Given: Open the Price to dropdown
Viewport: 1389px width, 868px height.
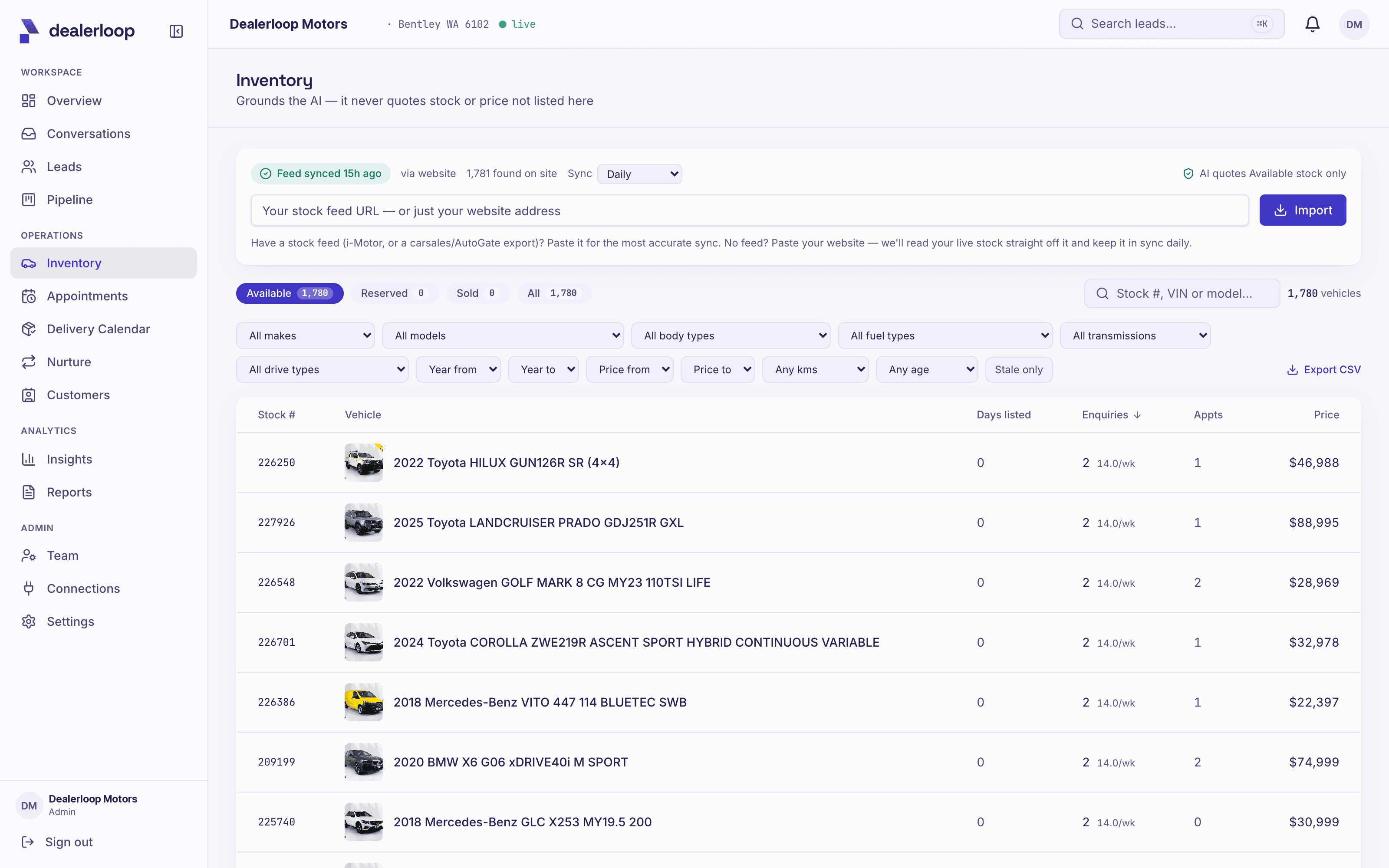Looking at the screenshot, I should tap(718, 370).
